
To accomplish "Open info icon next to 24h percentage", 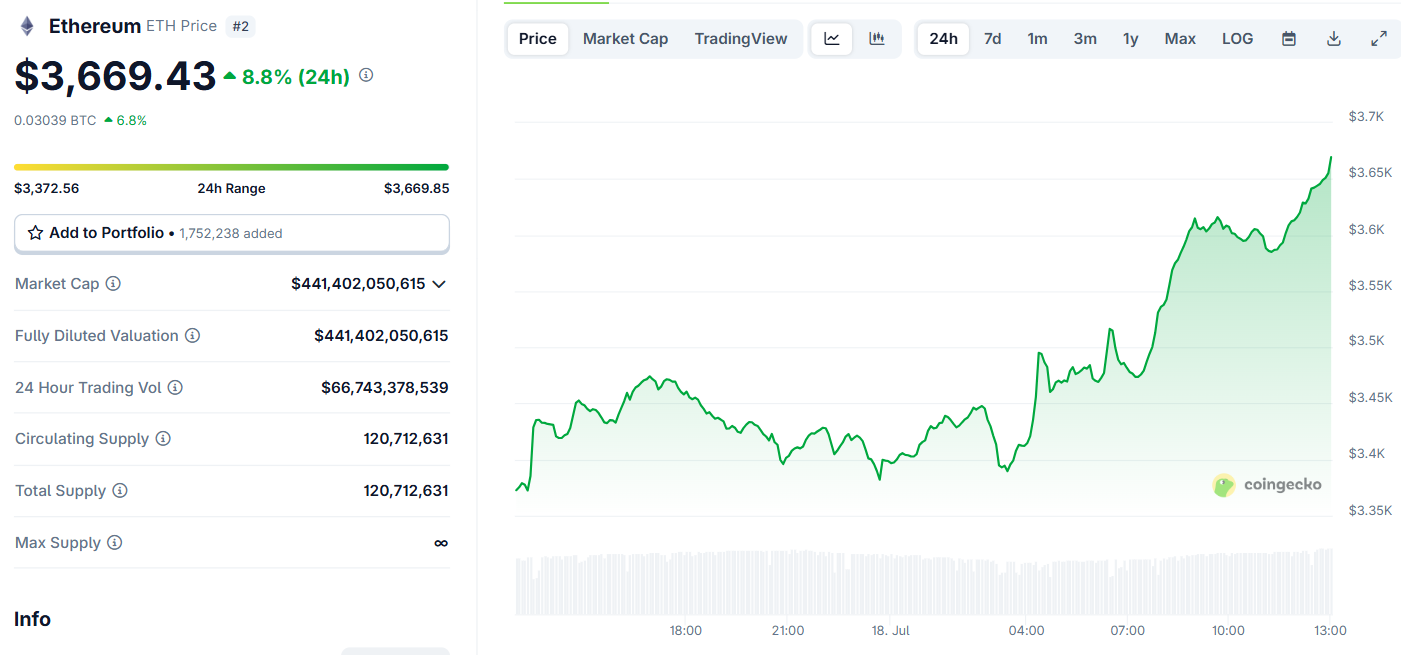I will click(x=366, y=75).
